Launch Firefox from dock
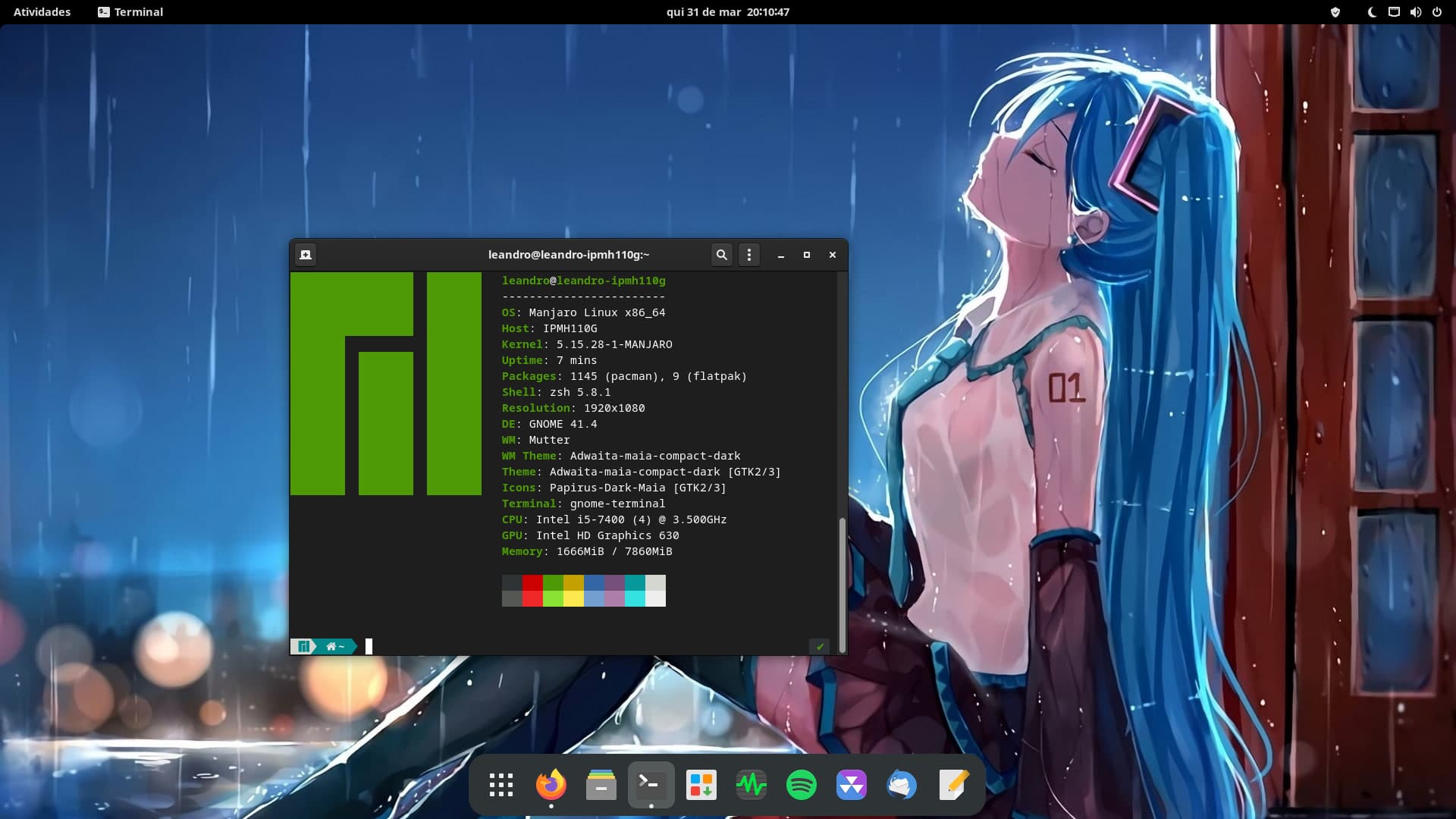Viewport: 1456px width, 819px height. (551, 785)
